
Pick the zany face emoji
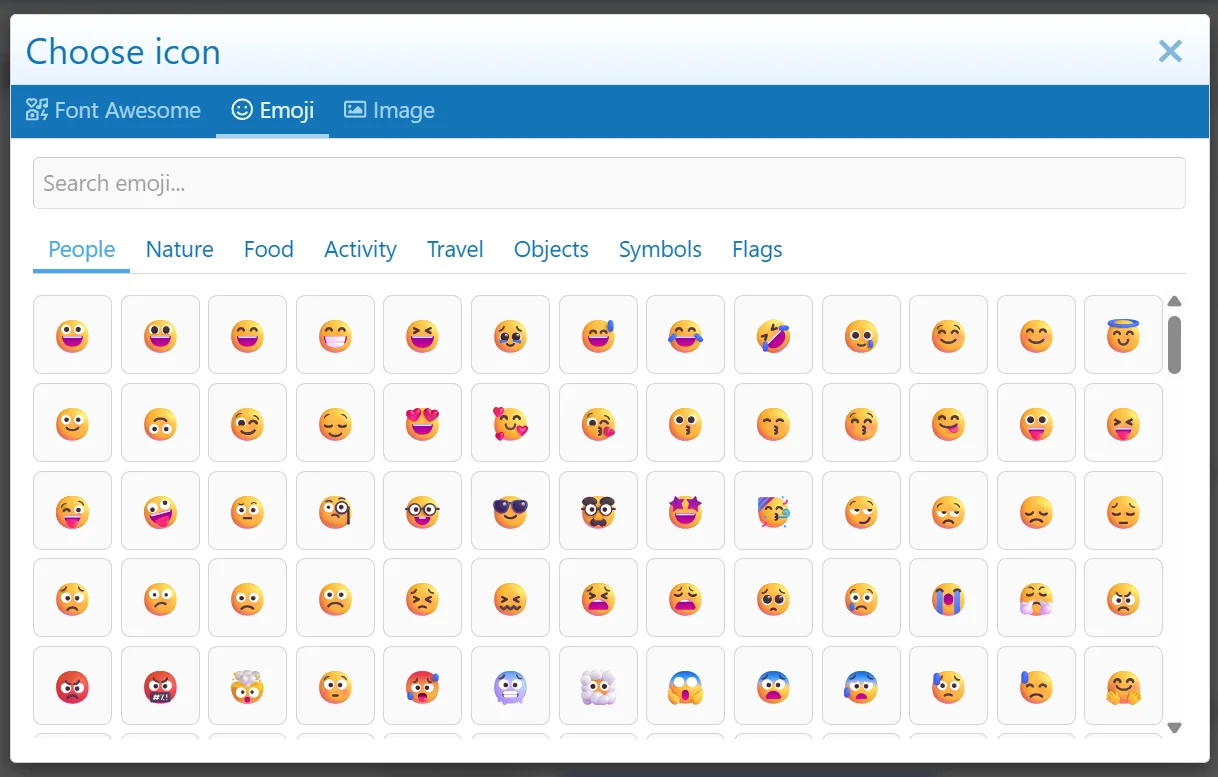point(160,511)
